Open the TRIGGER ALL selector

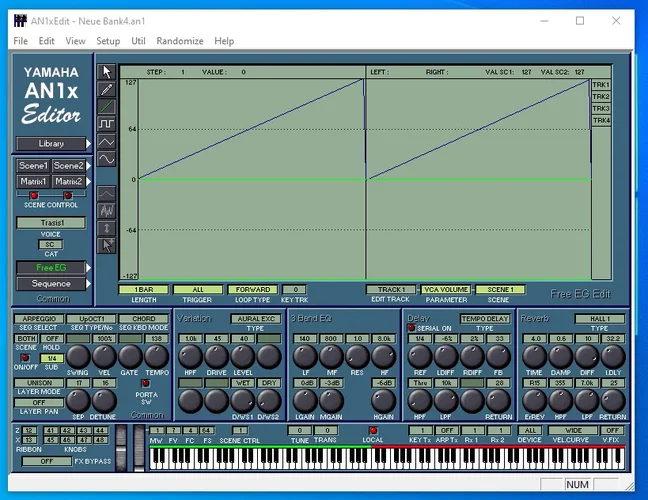tap(198, 290)
